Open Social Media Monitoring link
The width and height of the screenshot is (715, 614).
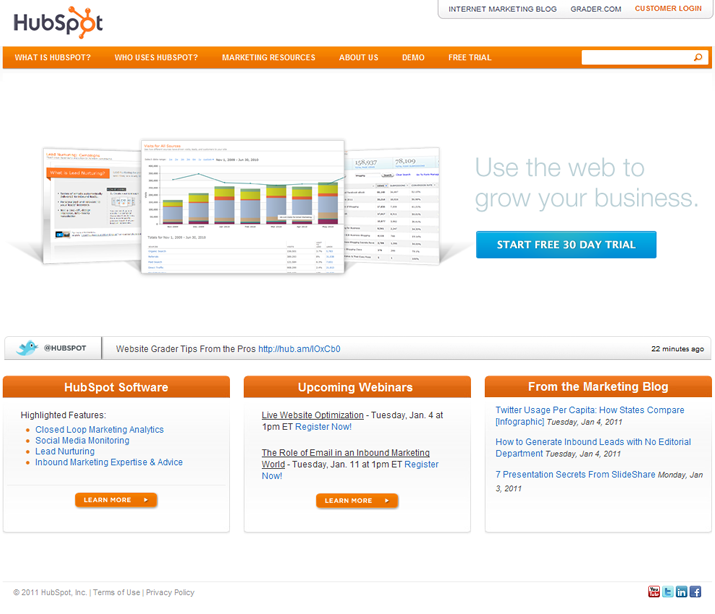pos(82,440)
